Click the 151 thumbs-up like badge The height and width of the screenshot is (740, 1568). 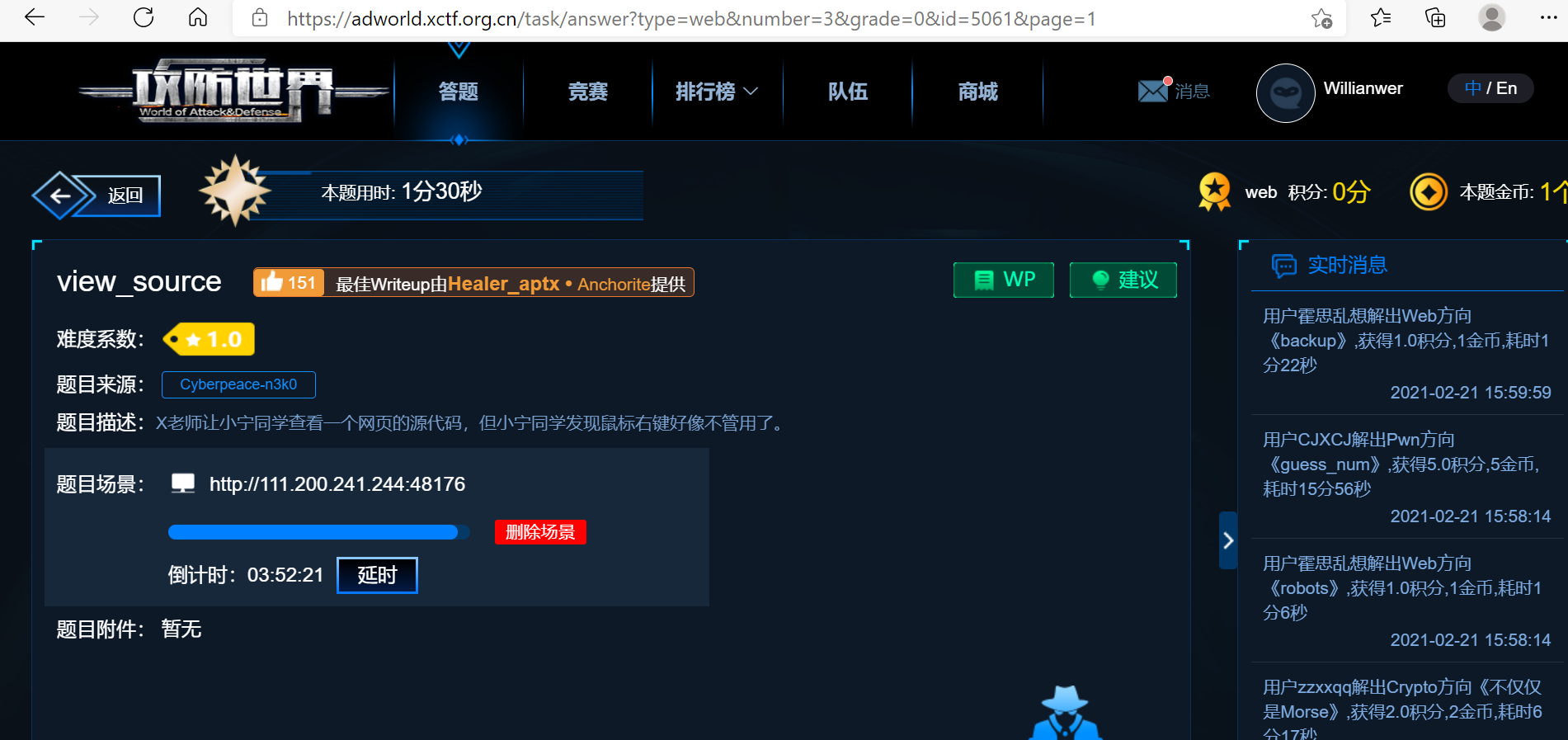click(289, 283)
